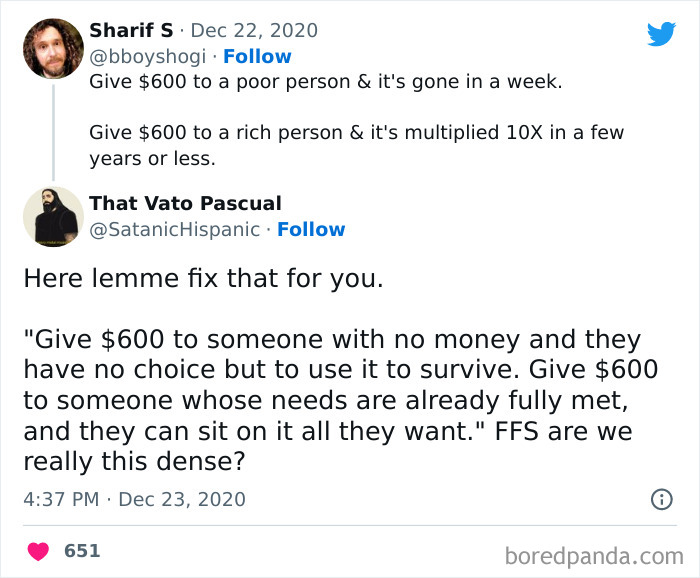Open Sharif S's profile picture
The image size is (700, 578).
[x=52, y=48]
